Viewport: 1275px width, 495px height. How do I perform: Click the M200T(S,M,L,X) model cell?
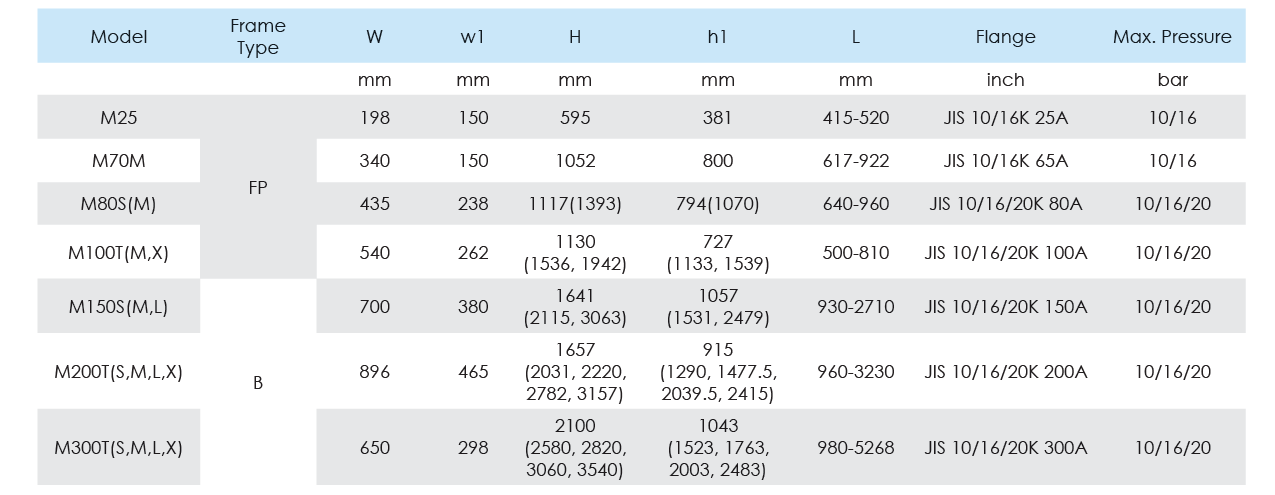pos(118,372)
